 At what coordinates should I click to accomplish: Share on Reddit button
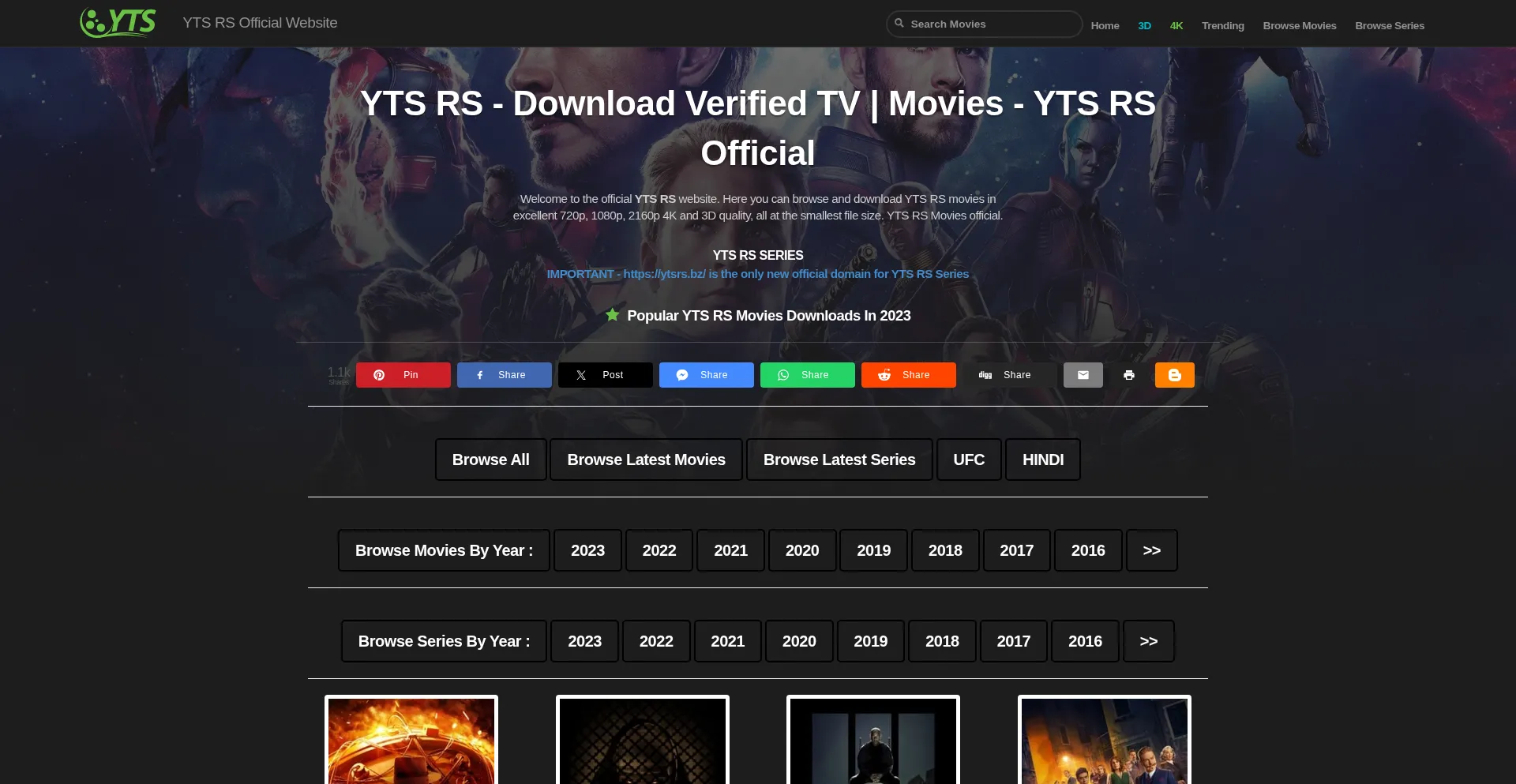[x=908, y=375]
